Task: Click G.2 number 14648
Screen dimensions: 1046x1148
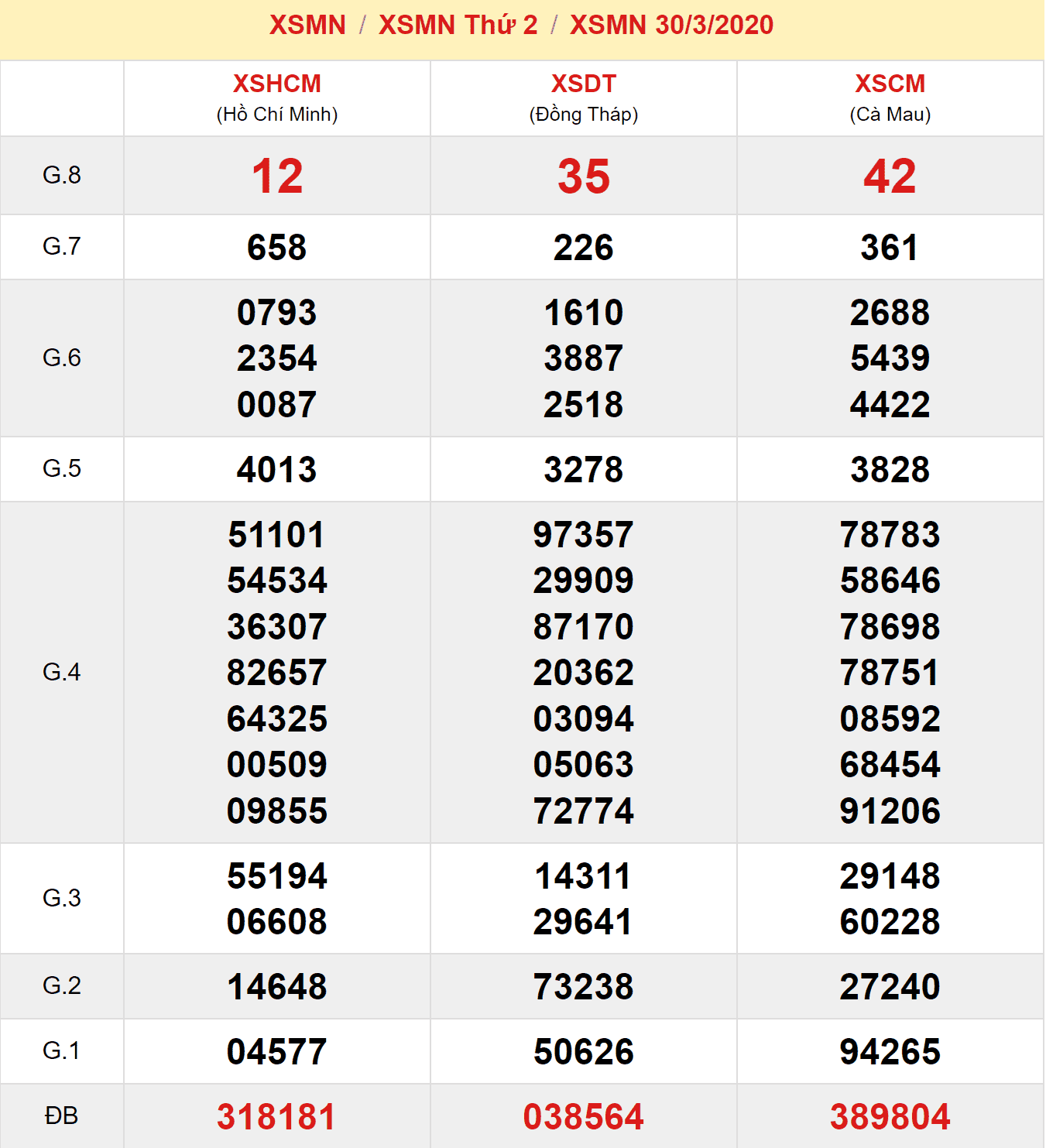Action: pyautogui.click(x=277, y=987)
